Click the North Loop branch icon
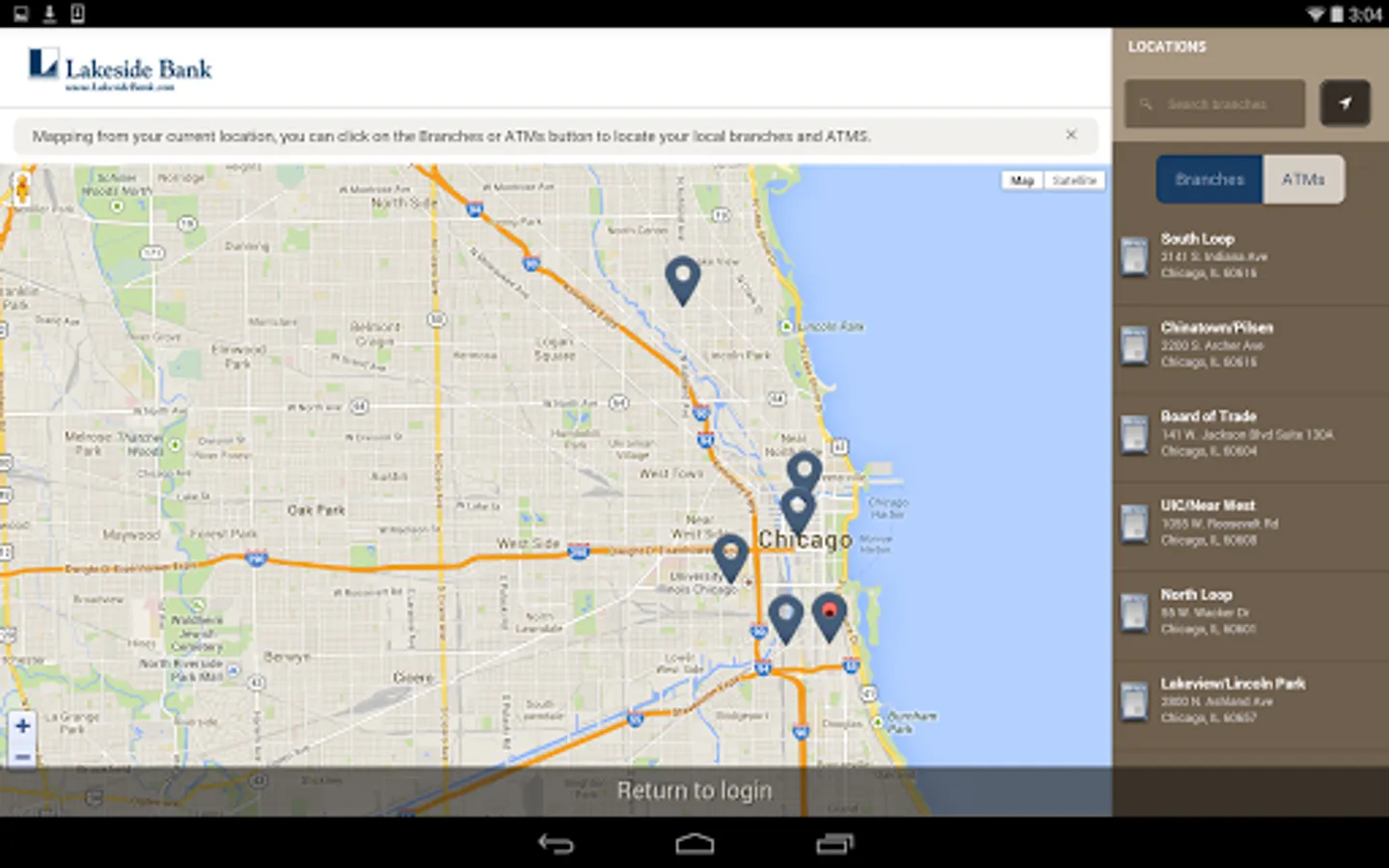 tap(1134, 613)
